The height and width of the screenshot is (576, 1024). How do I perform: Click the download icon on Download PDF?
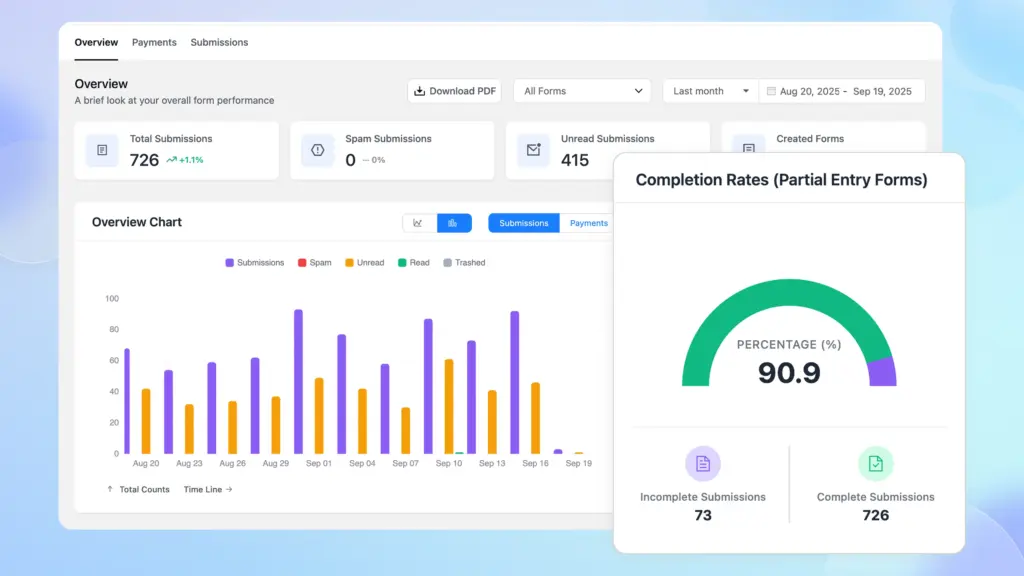click(419, 91)
